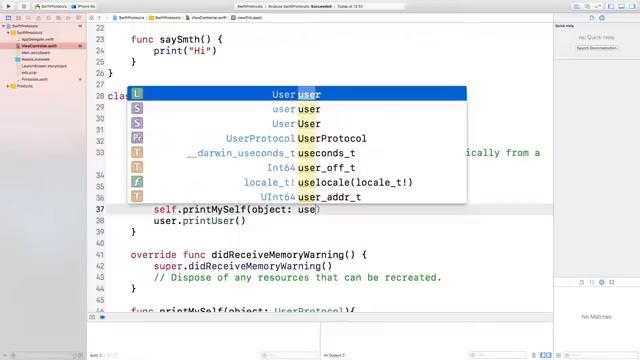Switch to Version editor mode
Image resolution: width=640 pixels, height=360 pixels.
click(597, 7)
